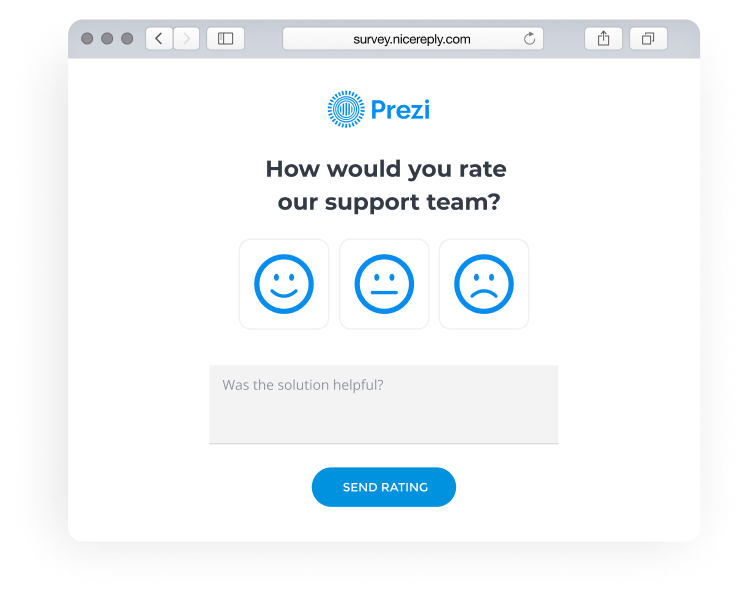Click the survey.nicereply.com address bar

tap(413, 39)
